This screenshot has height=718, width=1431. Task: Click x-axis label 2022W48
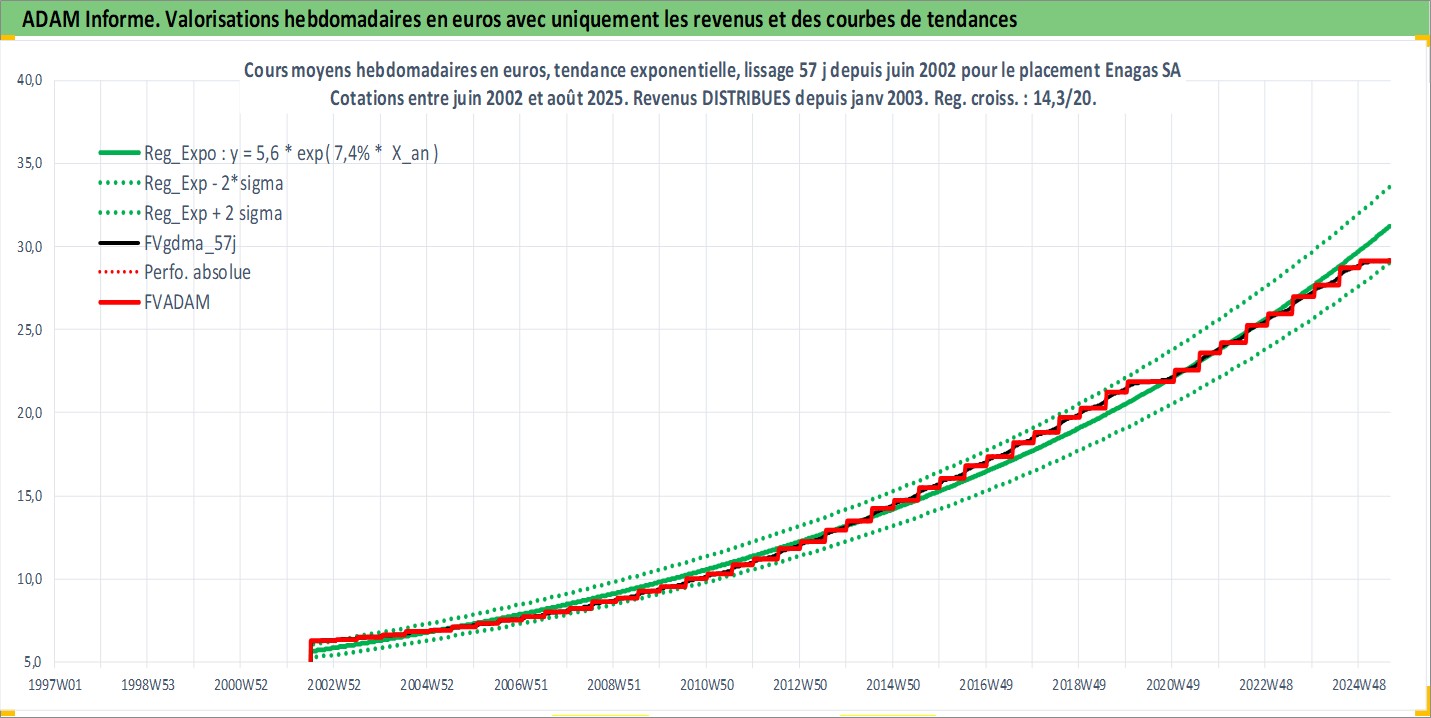[1264, 684]
